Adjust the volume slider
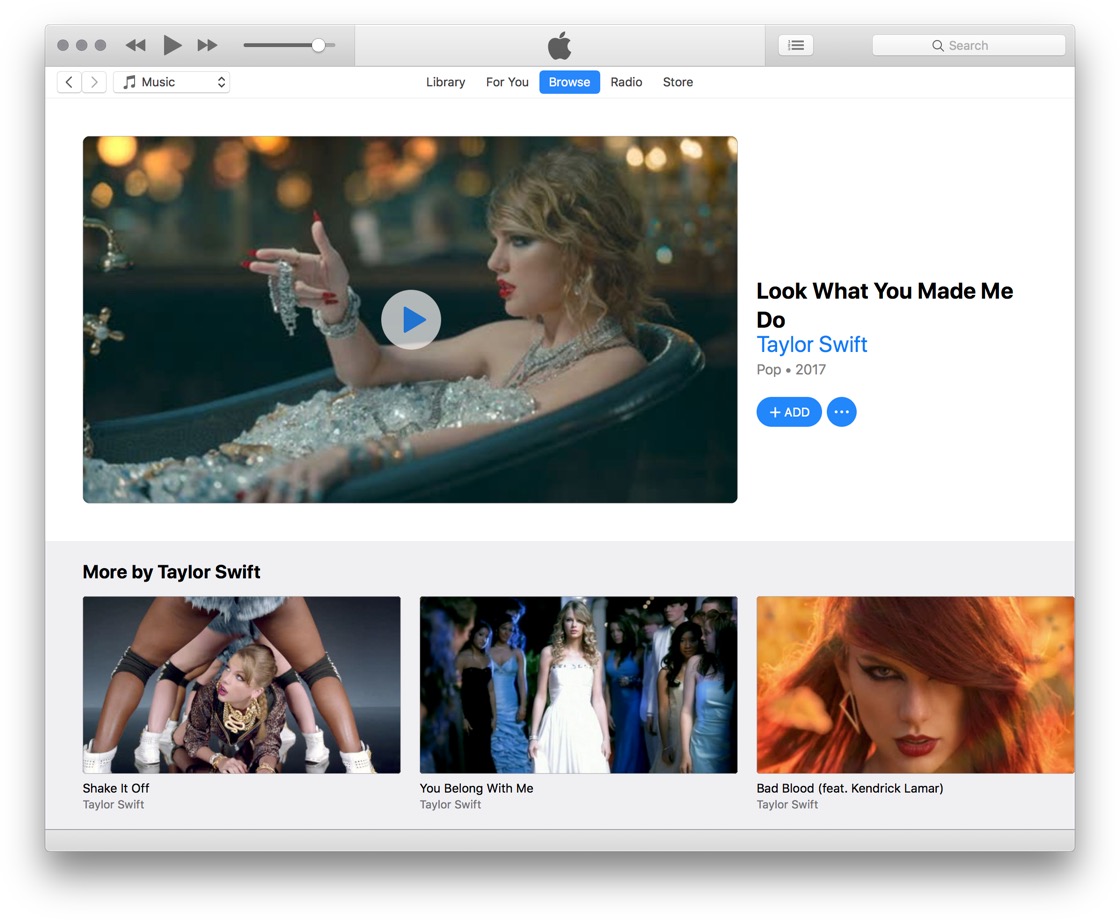 point(318,45)
